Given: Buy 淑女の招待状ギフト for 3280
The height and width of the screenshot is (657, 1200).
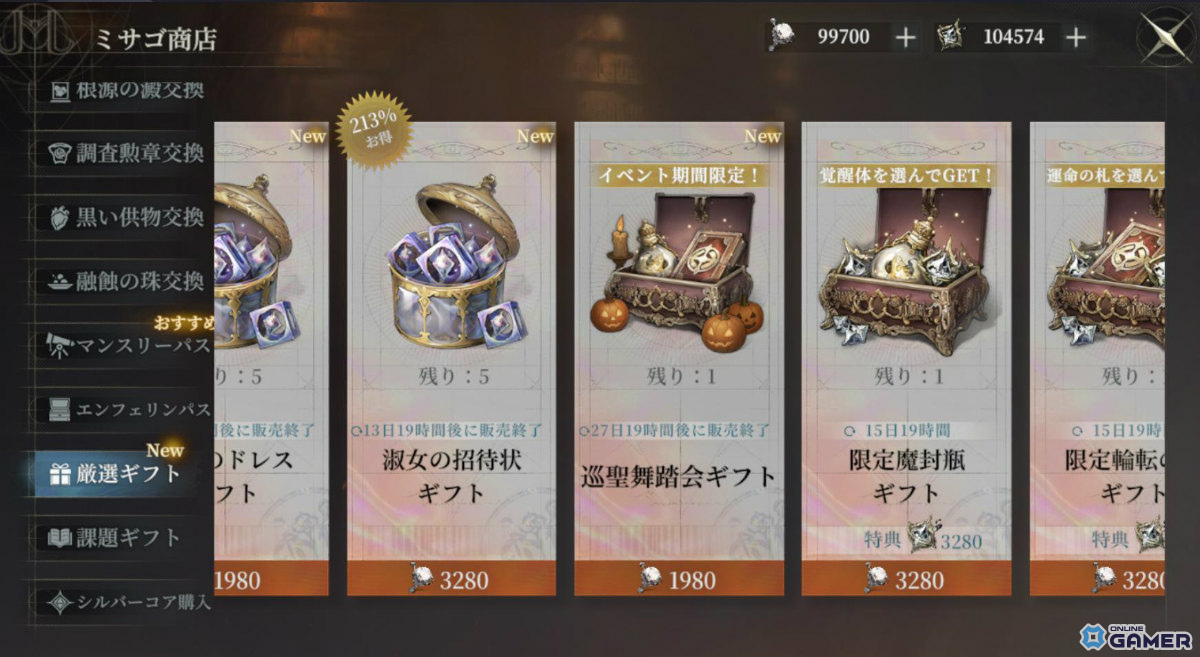Looking at the screenshot, I should point(451,579).
